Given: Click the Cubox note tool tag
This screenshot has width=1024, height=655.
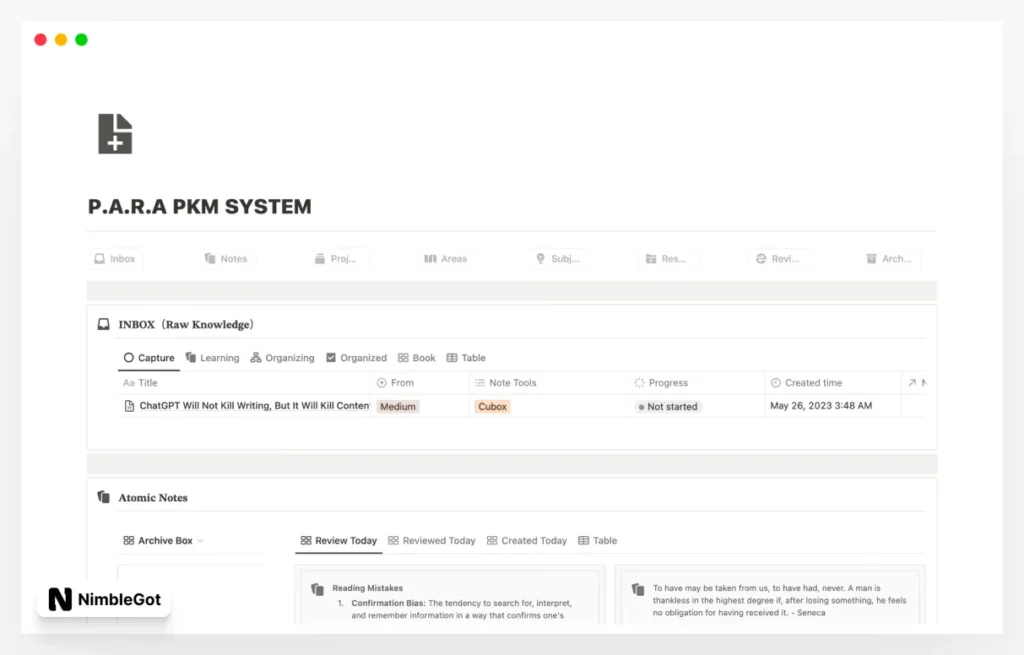Looking at the screenshot, I should pos(492,407).
